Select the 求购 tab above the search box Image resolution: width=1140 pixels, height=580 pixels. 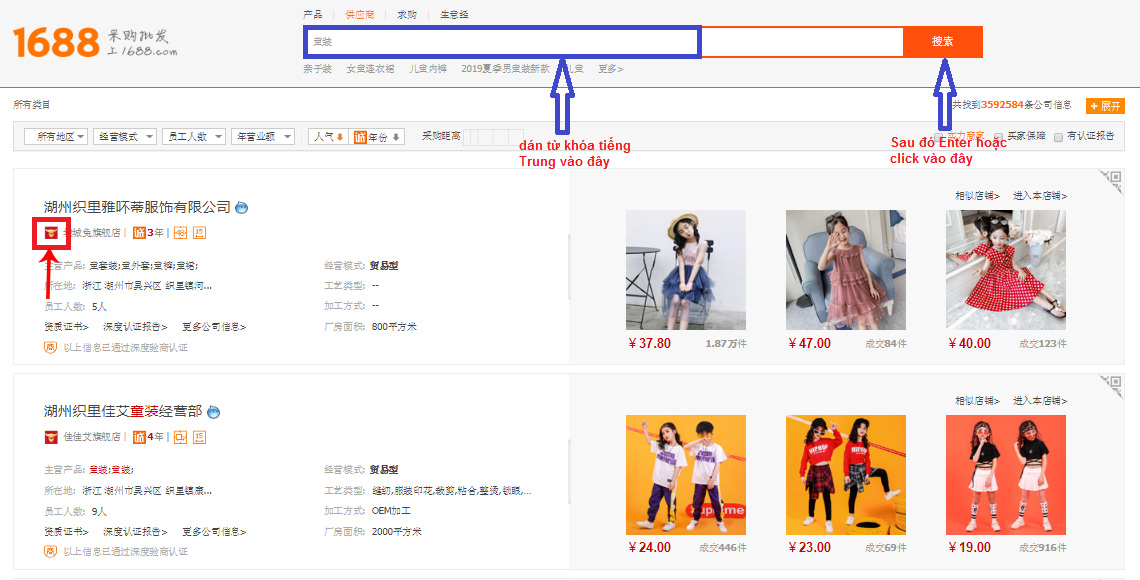click(x=407, y=15)
